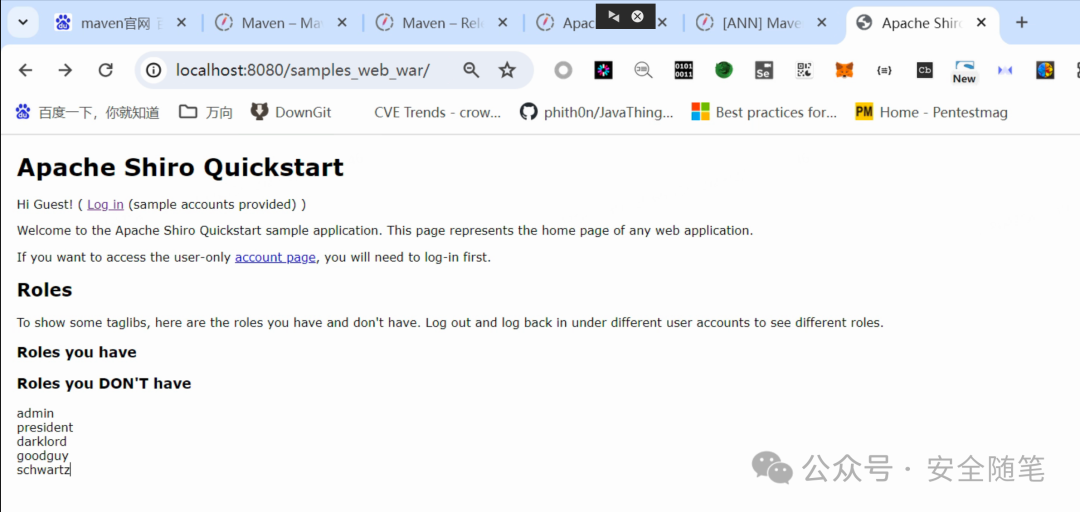
Task: Open the QR code extension
Action: coord(804,70)
